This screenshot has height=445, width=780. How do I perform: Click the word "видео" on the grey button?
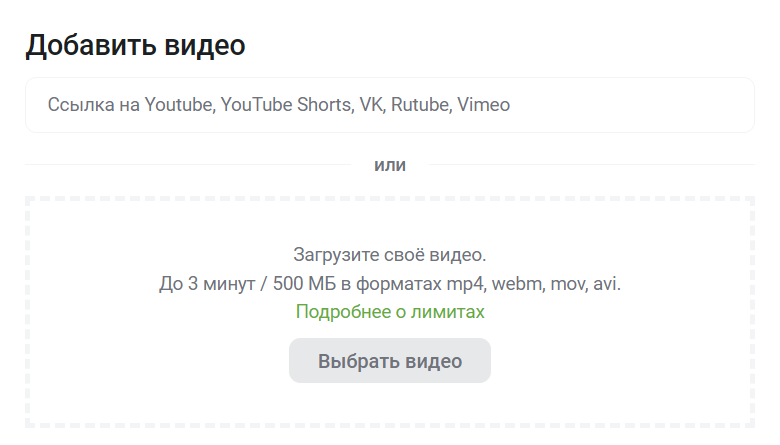point(434,361)
